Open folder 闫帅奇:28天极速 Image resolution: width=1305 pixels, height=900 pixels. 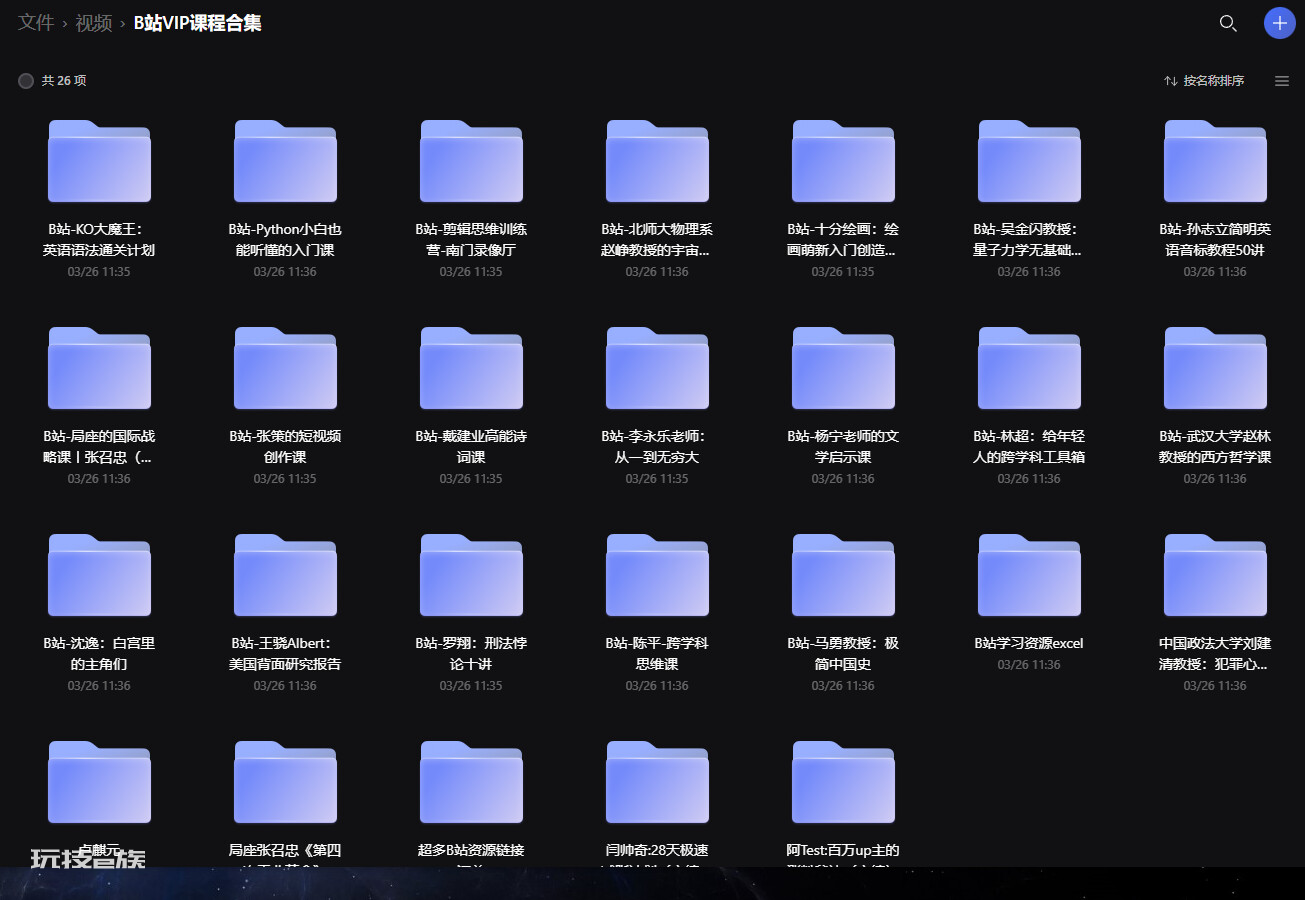tap(657, 782)
